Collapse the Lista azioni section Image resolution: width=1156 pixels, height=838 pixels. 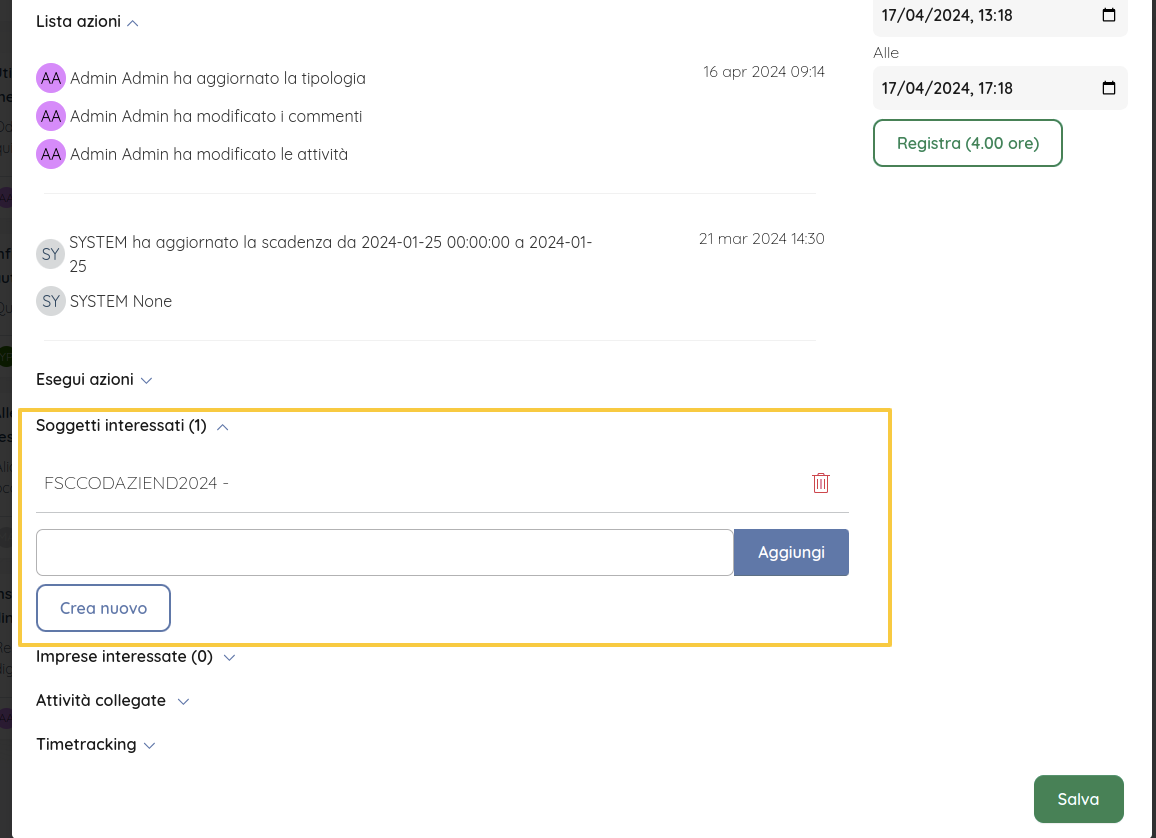tap(133, 22)
